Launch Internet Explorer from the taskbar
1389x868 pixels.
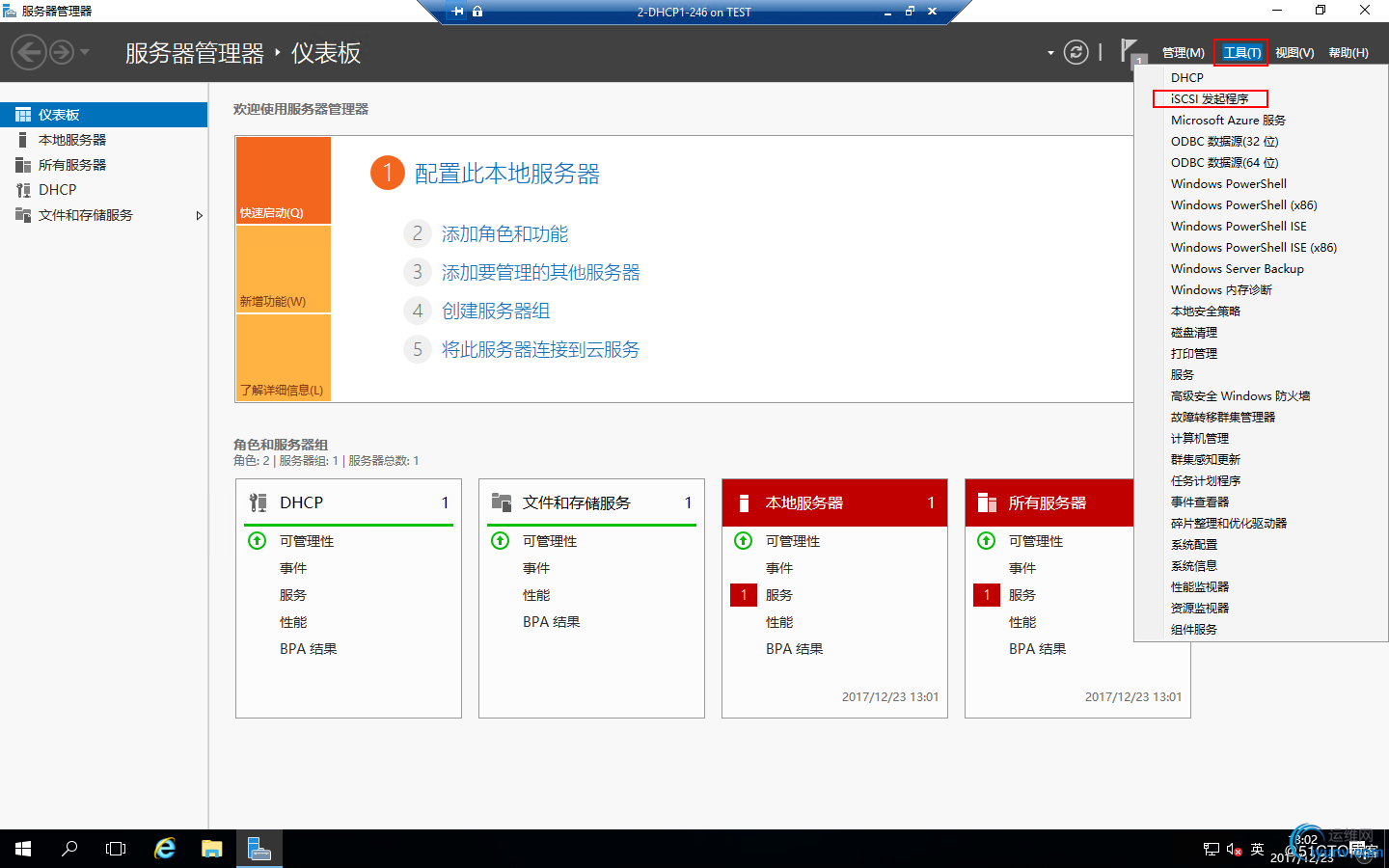pyautogui.click(x=165, y=849)
